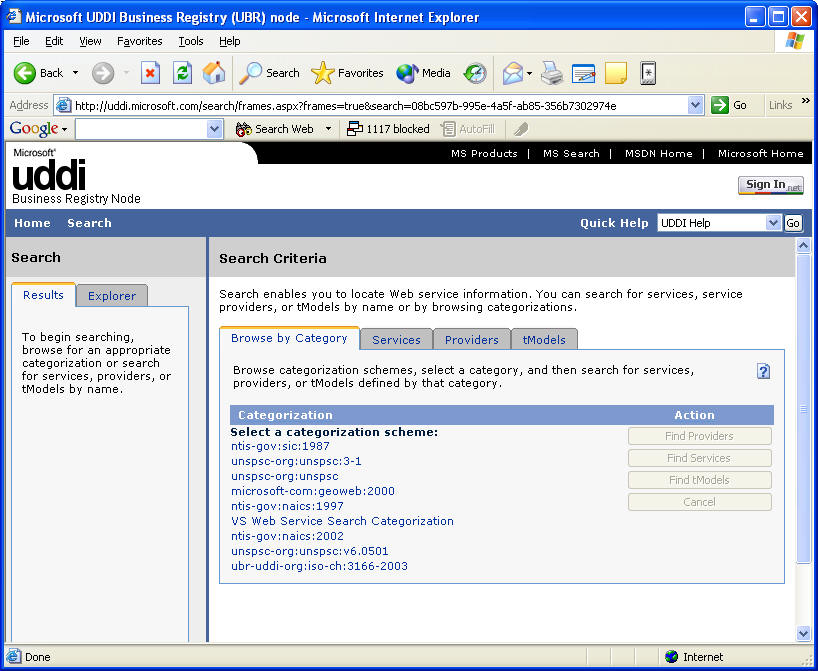Switch to the tModels tab

pyautogui.click(x=544, y=340)
